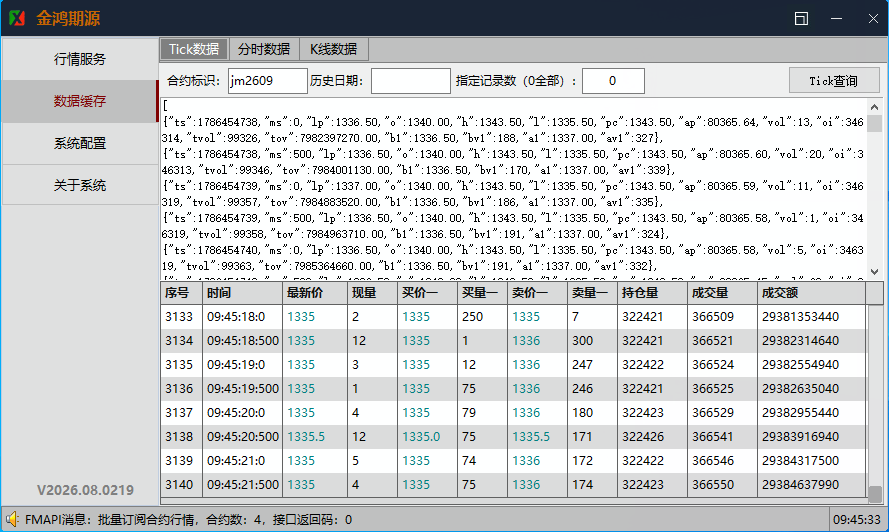Click the 金鸿期源 title text
Viewport: 889px width, 532px height.
click(68, 18)
